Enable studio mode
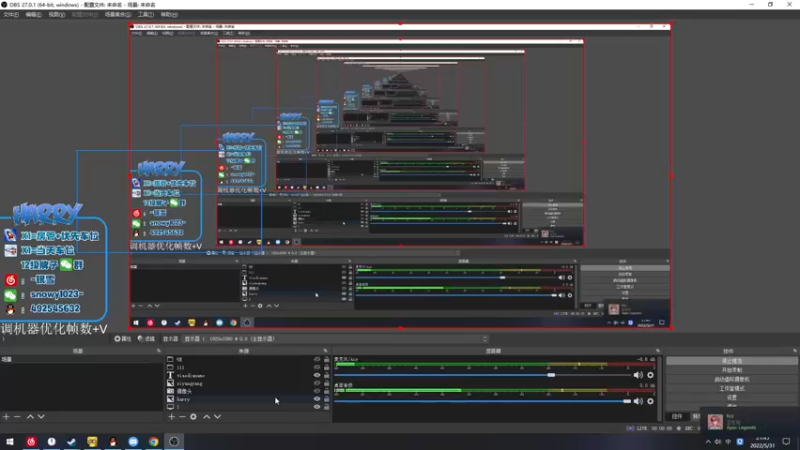This screenshot has height=450, width=800. point(732,388)
